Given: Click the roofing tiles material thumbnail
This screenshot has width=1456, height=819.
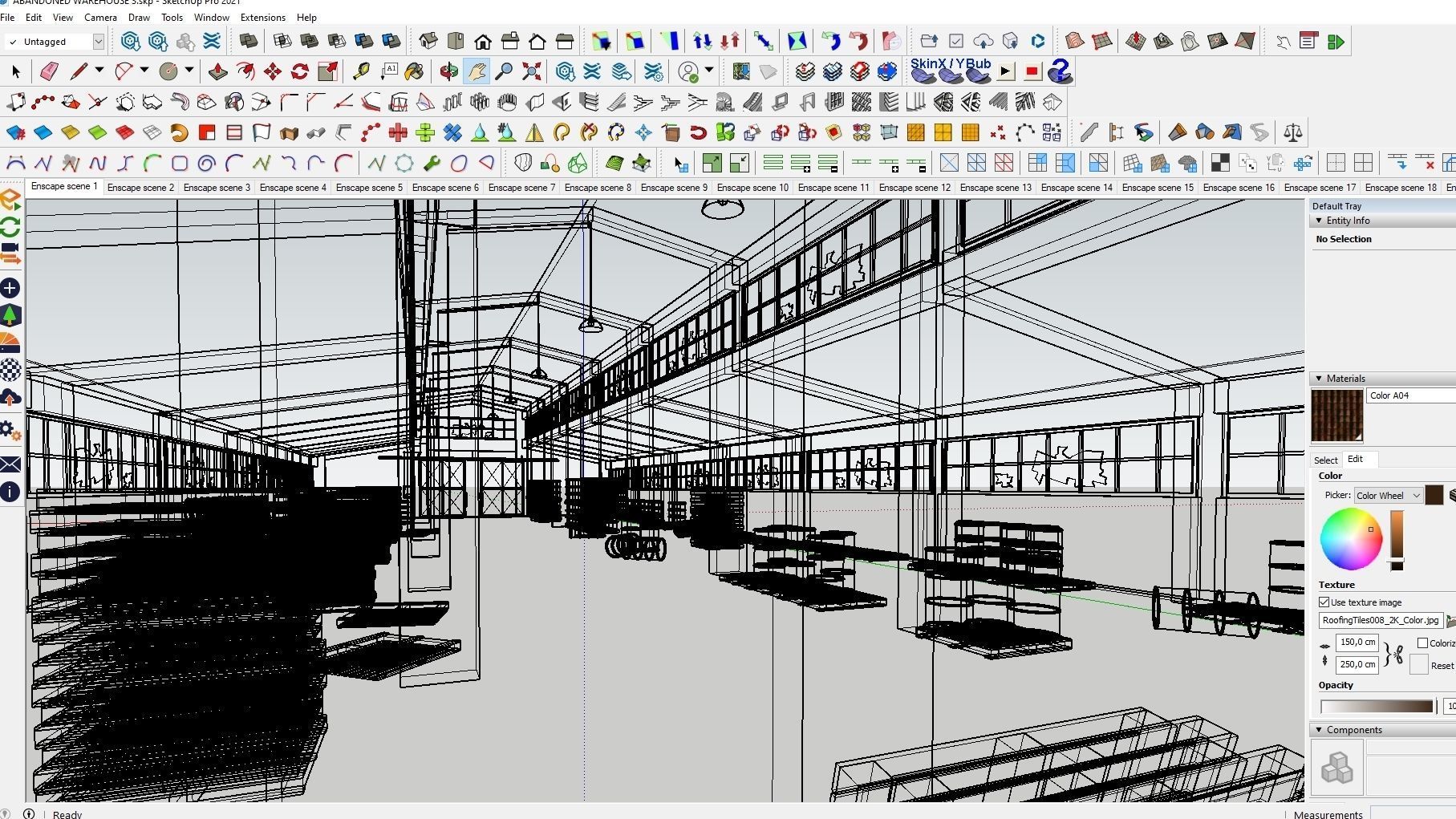Looking at the screenshot, I should click(x=1336, y=416).
